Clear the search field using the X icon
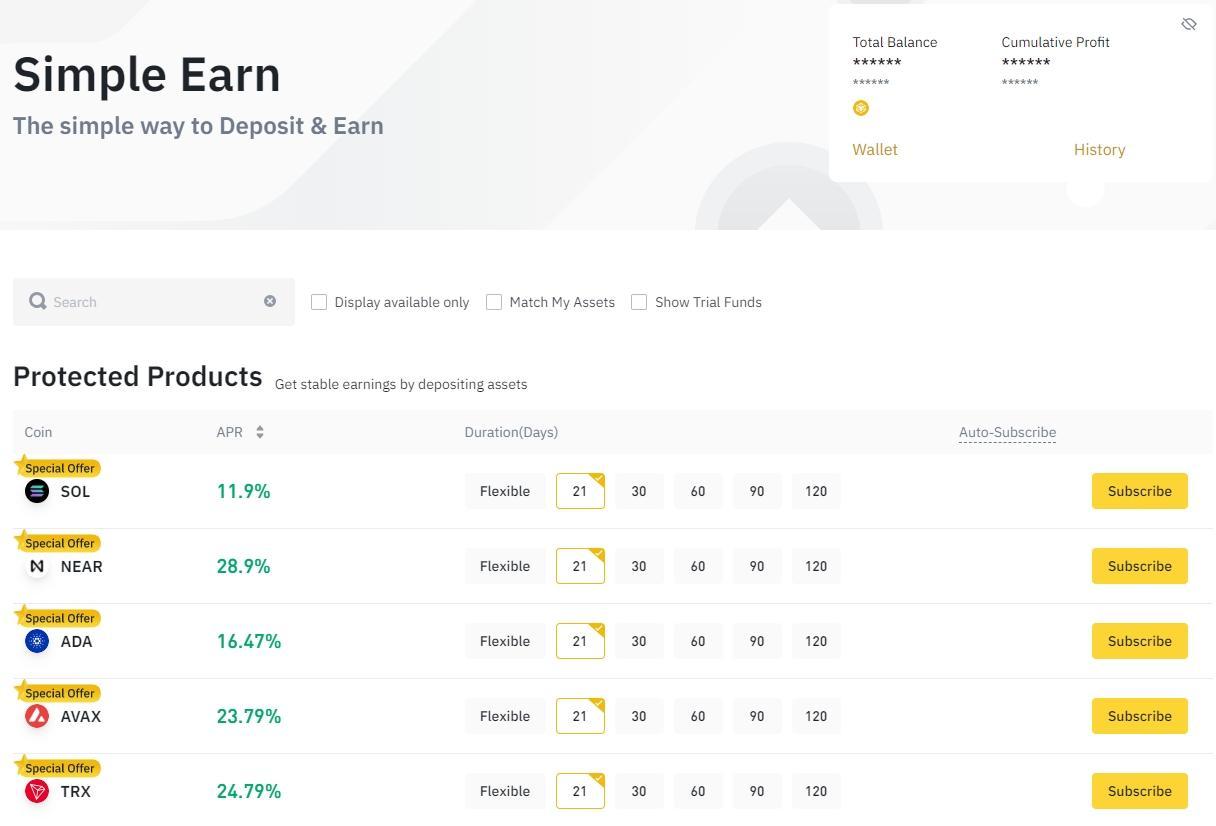 (270, 301)
